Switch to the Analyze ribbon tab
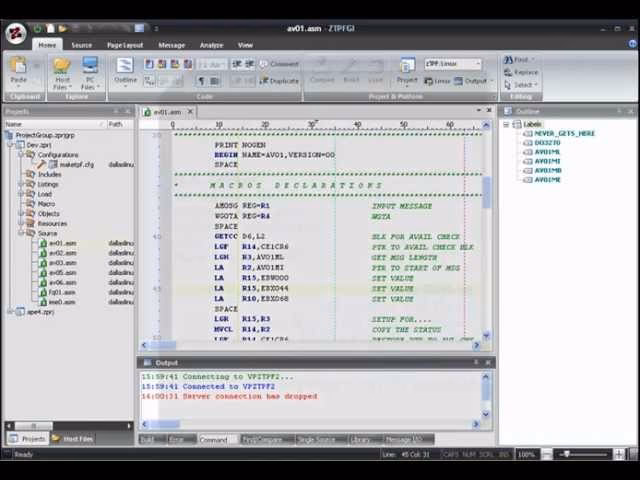The height and width of the screenshot is (480, 640). [x=211, y=45]
